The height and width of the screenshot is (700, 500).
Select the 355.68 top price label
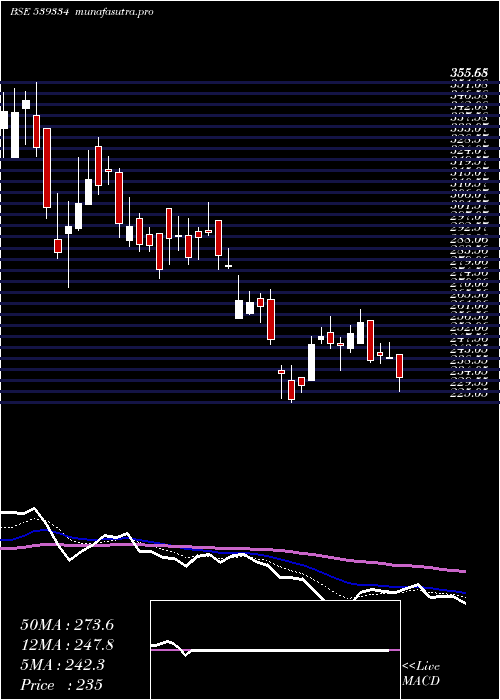pos(468,72)
